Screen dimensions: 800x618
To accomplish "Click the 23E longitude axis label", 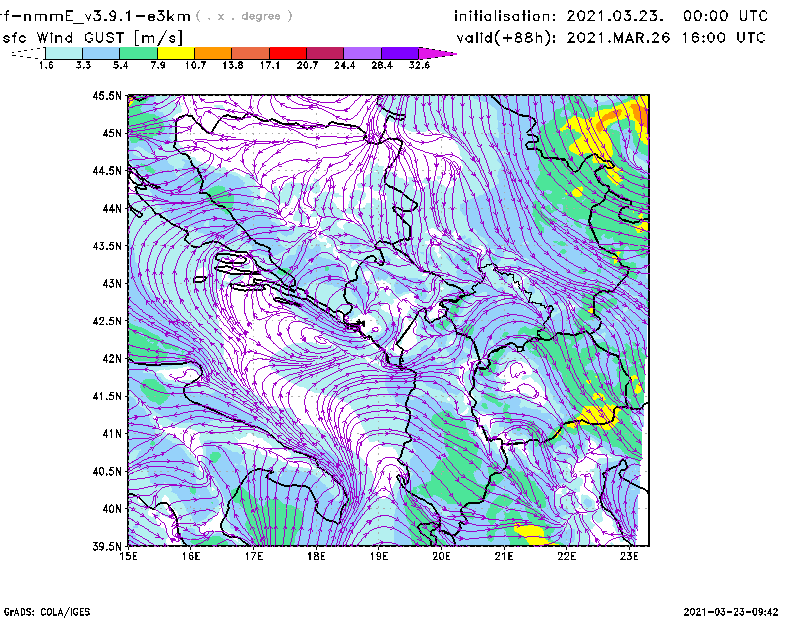I will point(630,557).
